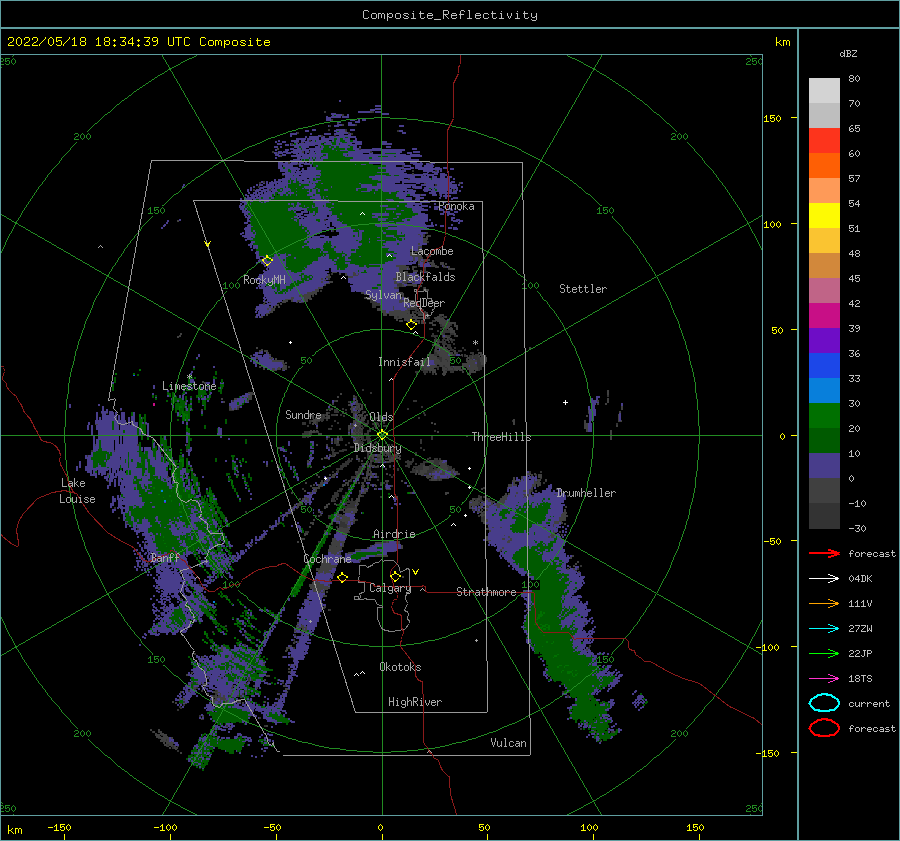Click the red forecast arrow in legend
The width and height of the screenshot is (900, 841).
[x=824, y=553]
